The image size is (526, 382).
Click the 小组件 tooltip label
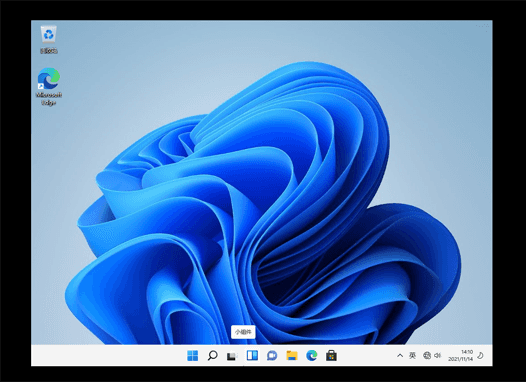[243, 332]
